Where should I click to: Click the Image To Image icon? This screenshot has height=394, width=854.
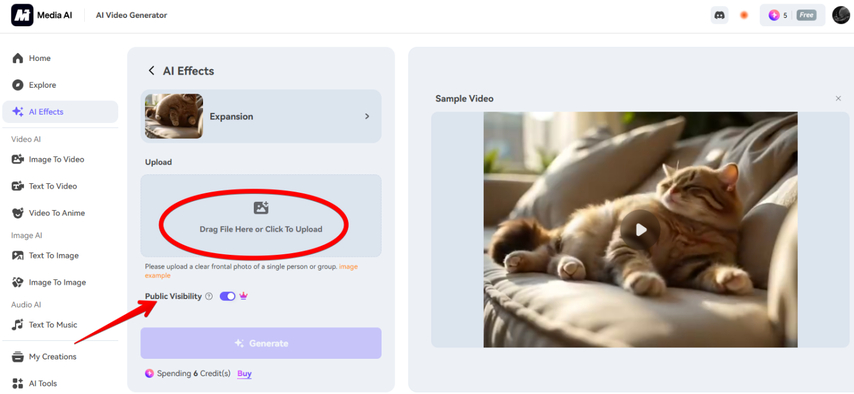coord(18,282)
